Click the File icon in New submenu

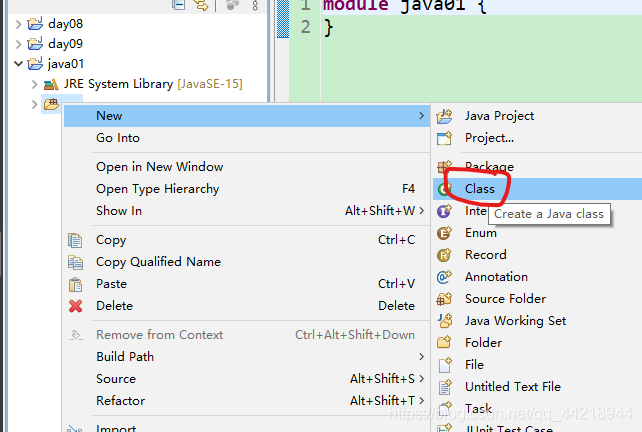(445, 365)
